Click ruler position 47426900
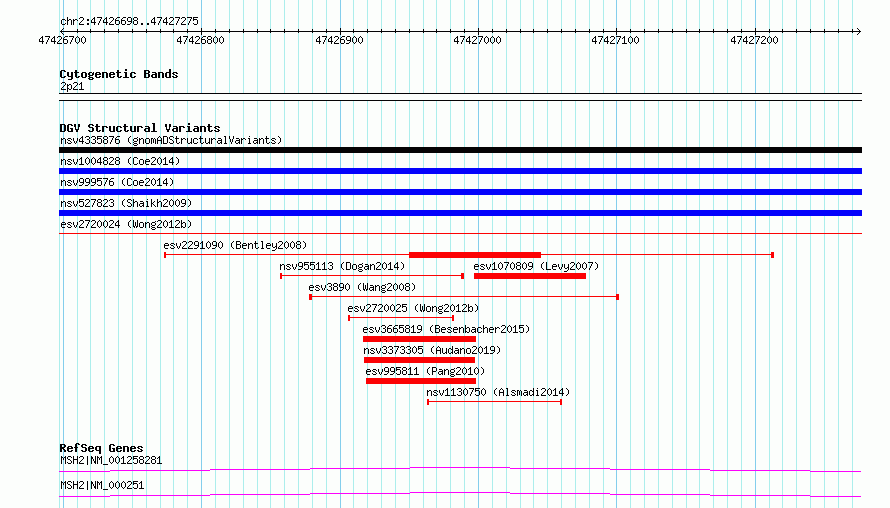Image resolution: width=890 pixels, height=508 pixels. point(339,40)
